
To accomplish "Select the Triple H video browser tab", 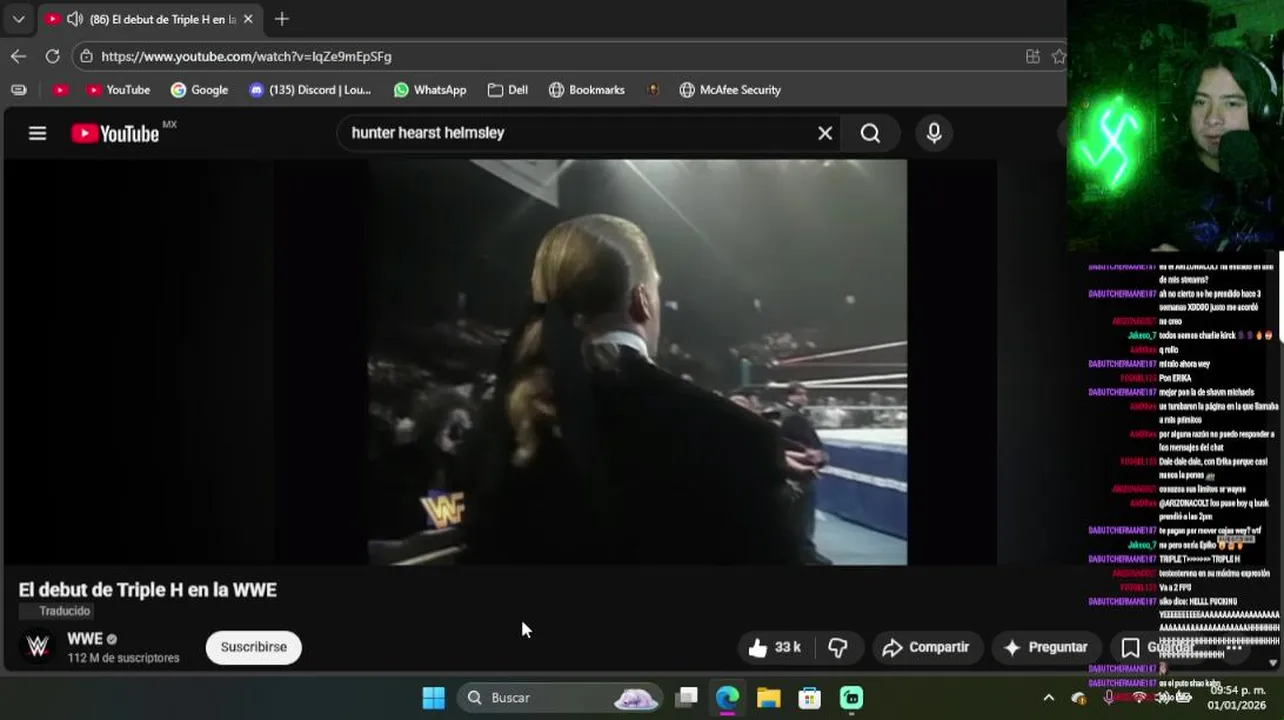I will point(150,19).
